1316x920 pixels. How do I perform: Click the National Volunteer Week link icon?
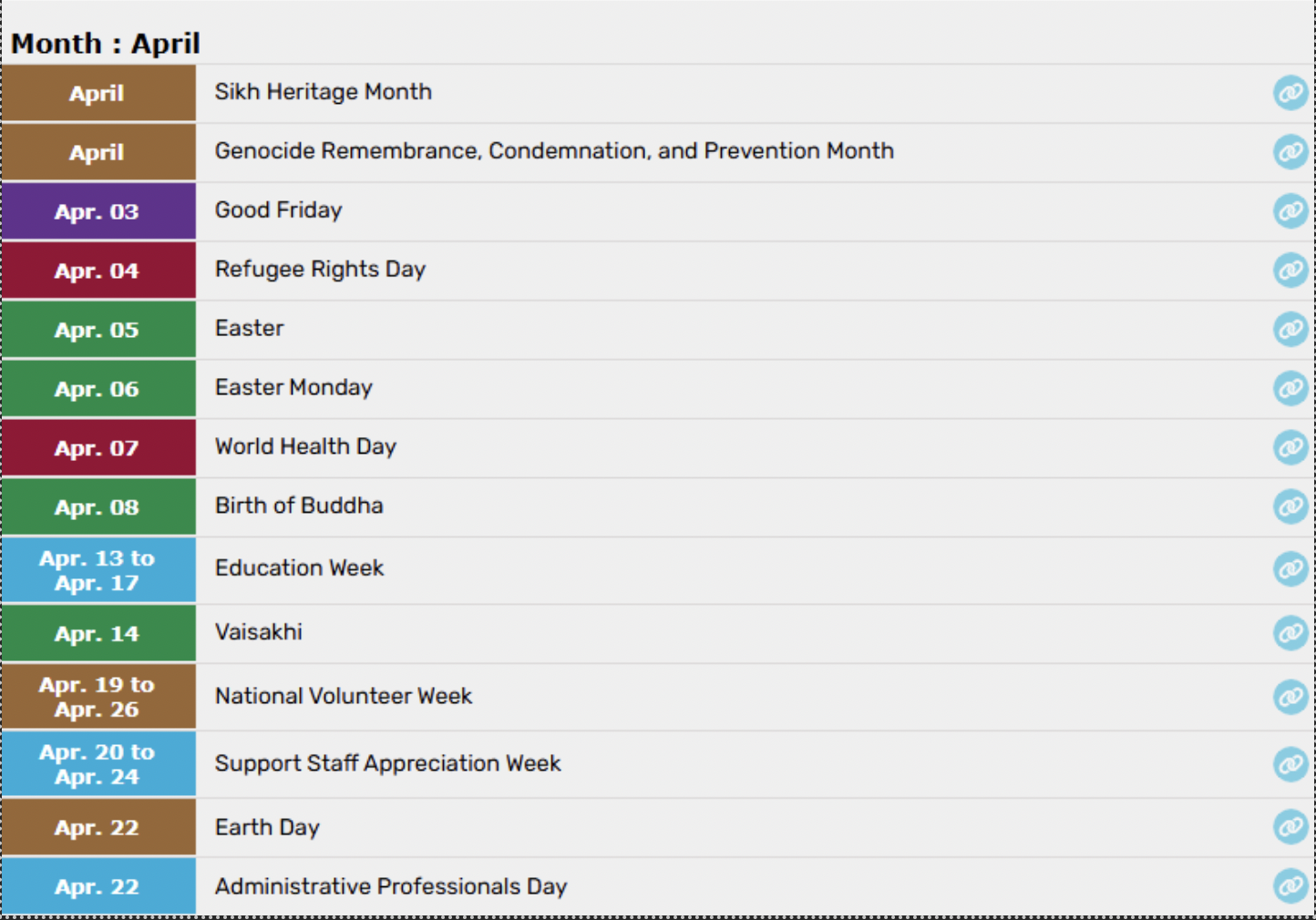(1290, 697)
